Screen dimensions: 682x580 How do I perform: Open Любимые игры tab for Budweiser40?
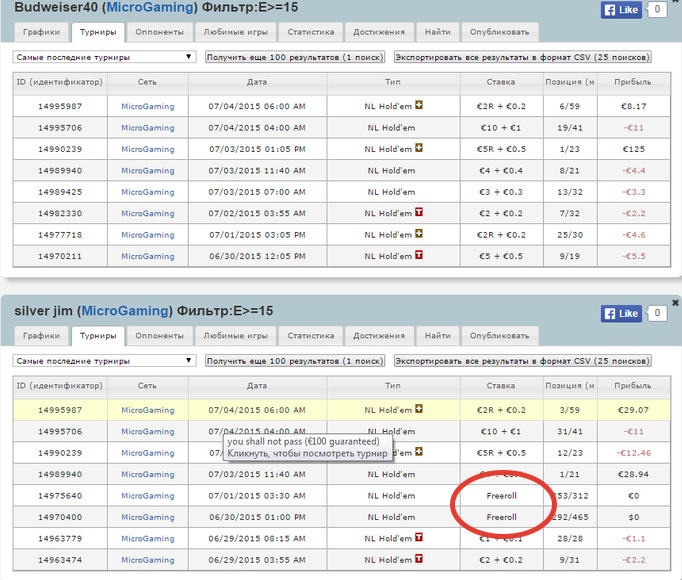coord(235,32)
